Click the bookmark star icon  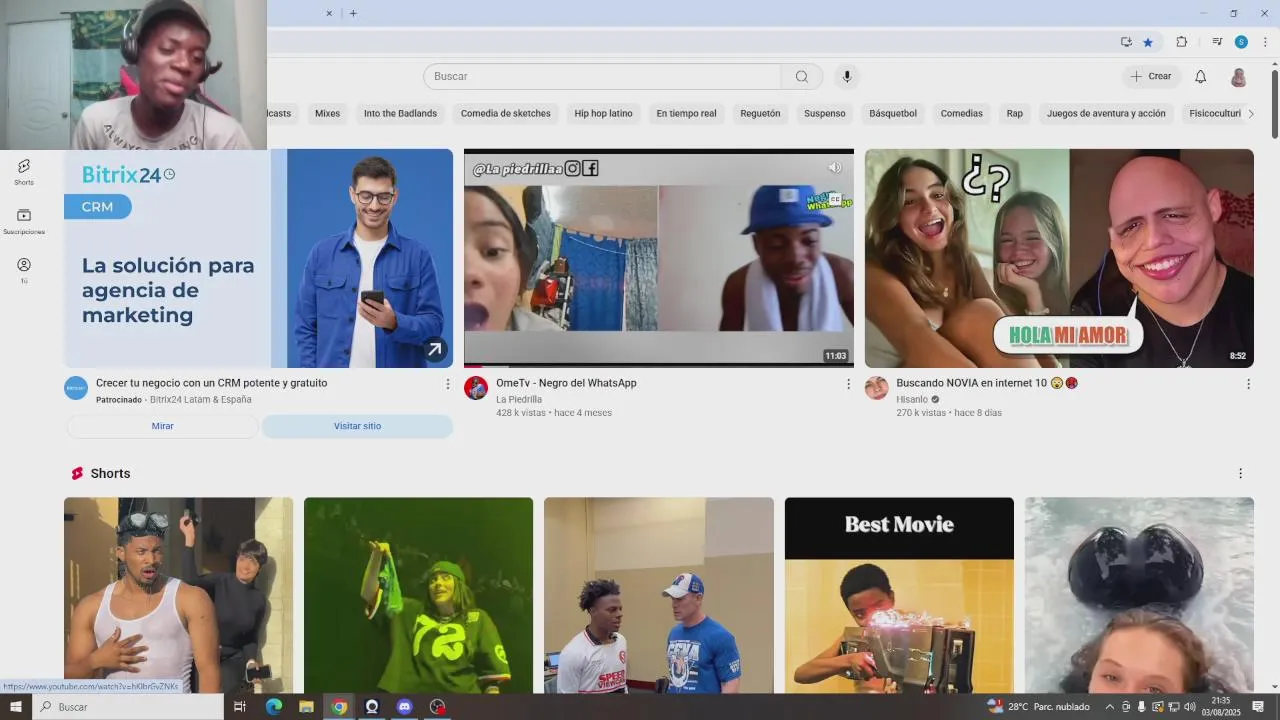click(x=1148, y=42)
